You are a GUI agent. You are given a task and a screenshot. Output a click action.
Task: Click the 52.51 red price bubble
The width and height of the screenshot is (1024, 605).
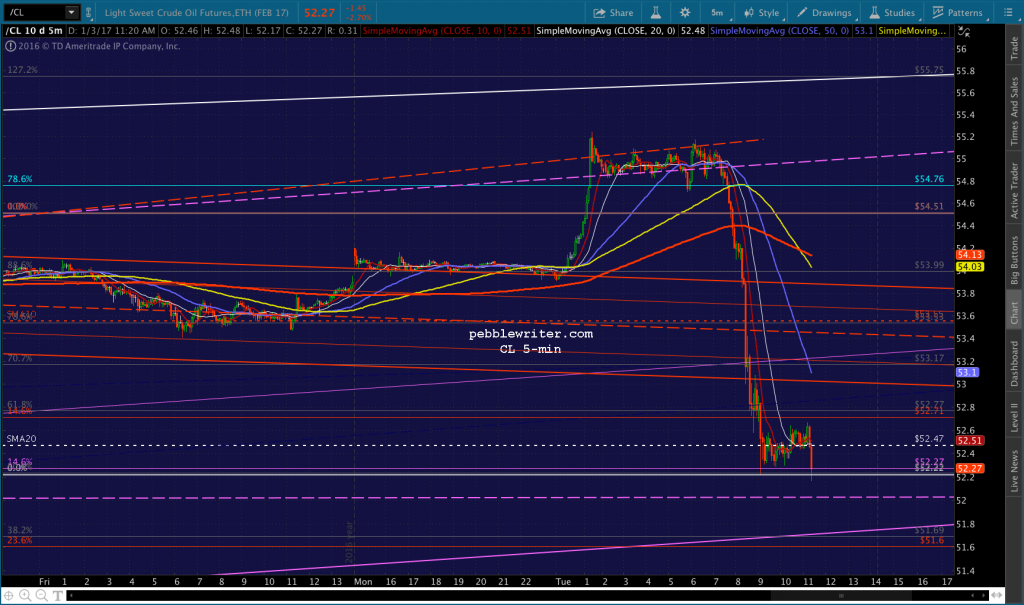pos(969,440)
